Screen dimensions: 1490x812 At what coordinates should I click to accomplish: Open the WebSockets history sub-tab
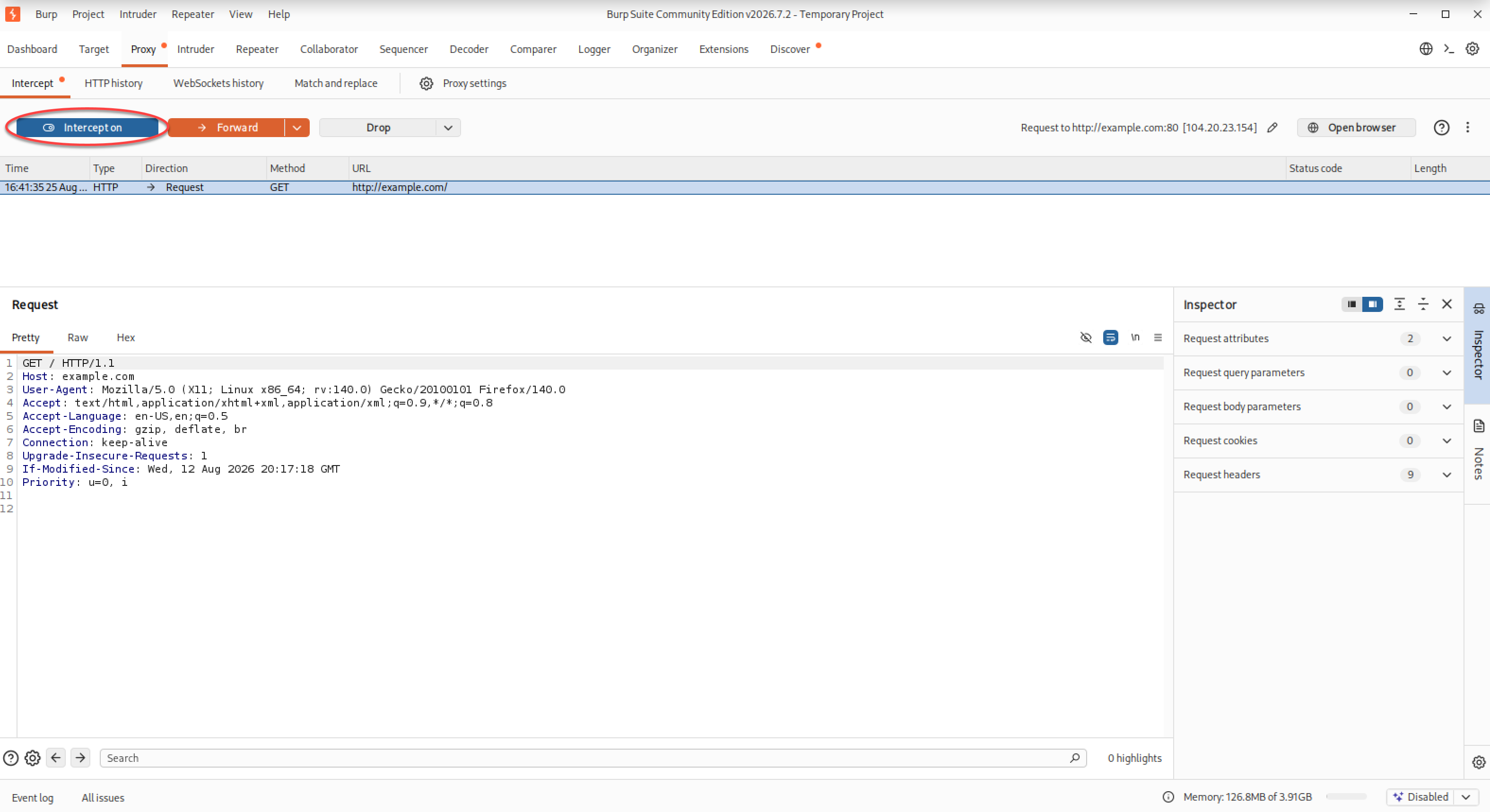coord(218,84)
